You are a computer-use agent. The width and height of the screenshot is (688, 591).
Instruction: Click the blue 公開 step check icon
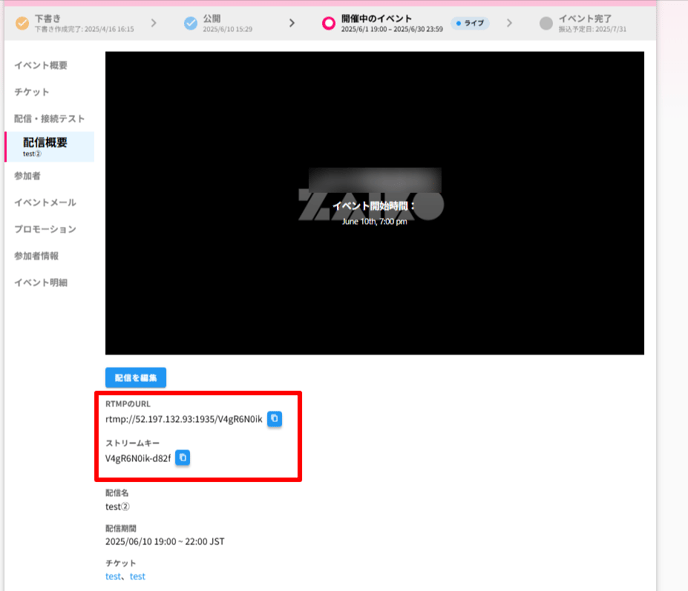tap(190, 23)
